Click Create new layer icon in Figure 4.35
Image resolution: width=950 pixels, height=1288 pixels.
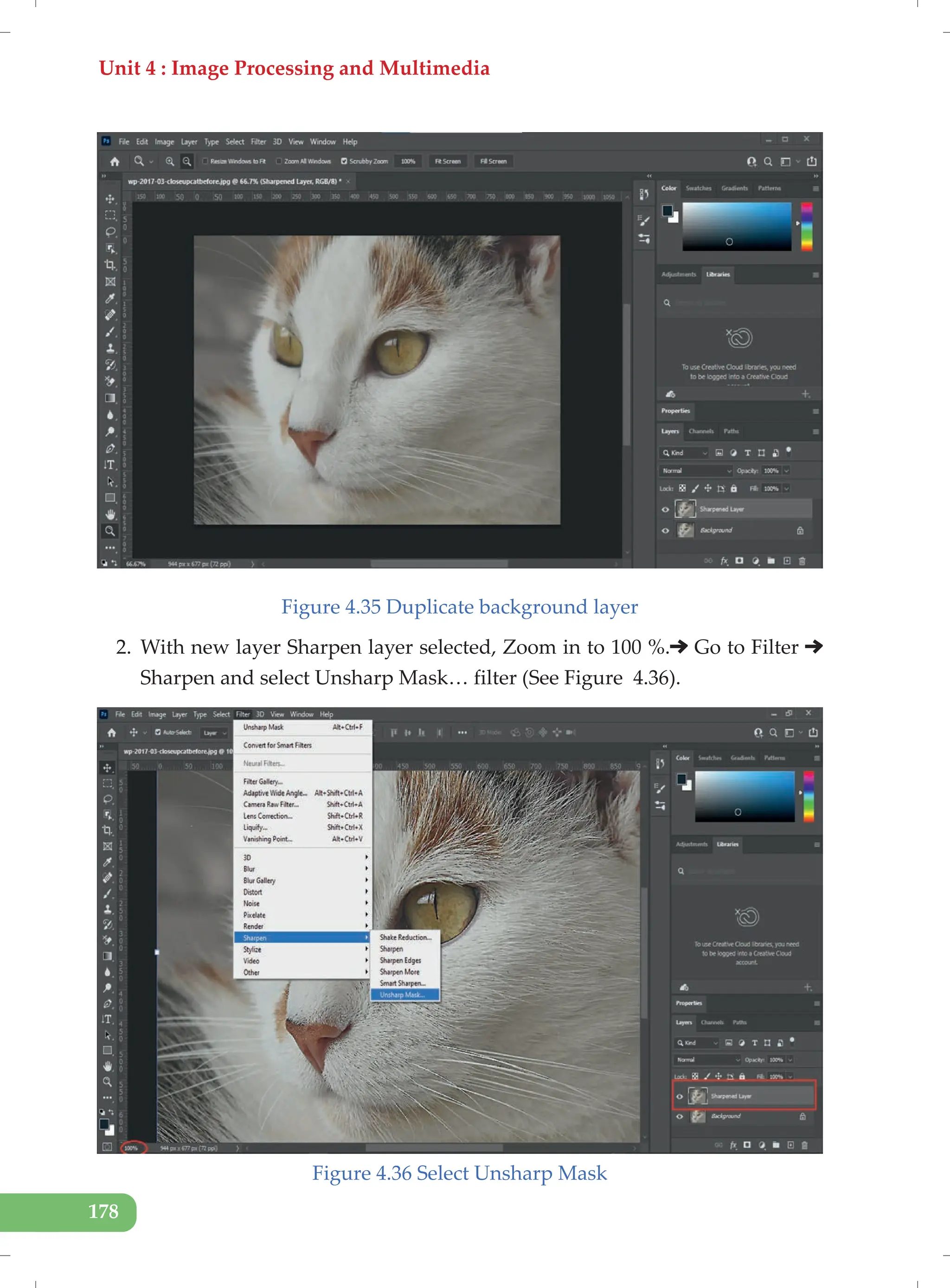click(787, 561)
